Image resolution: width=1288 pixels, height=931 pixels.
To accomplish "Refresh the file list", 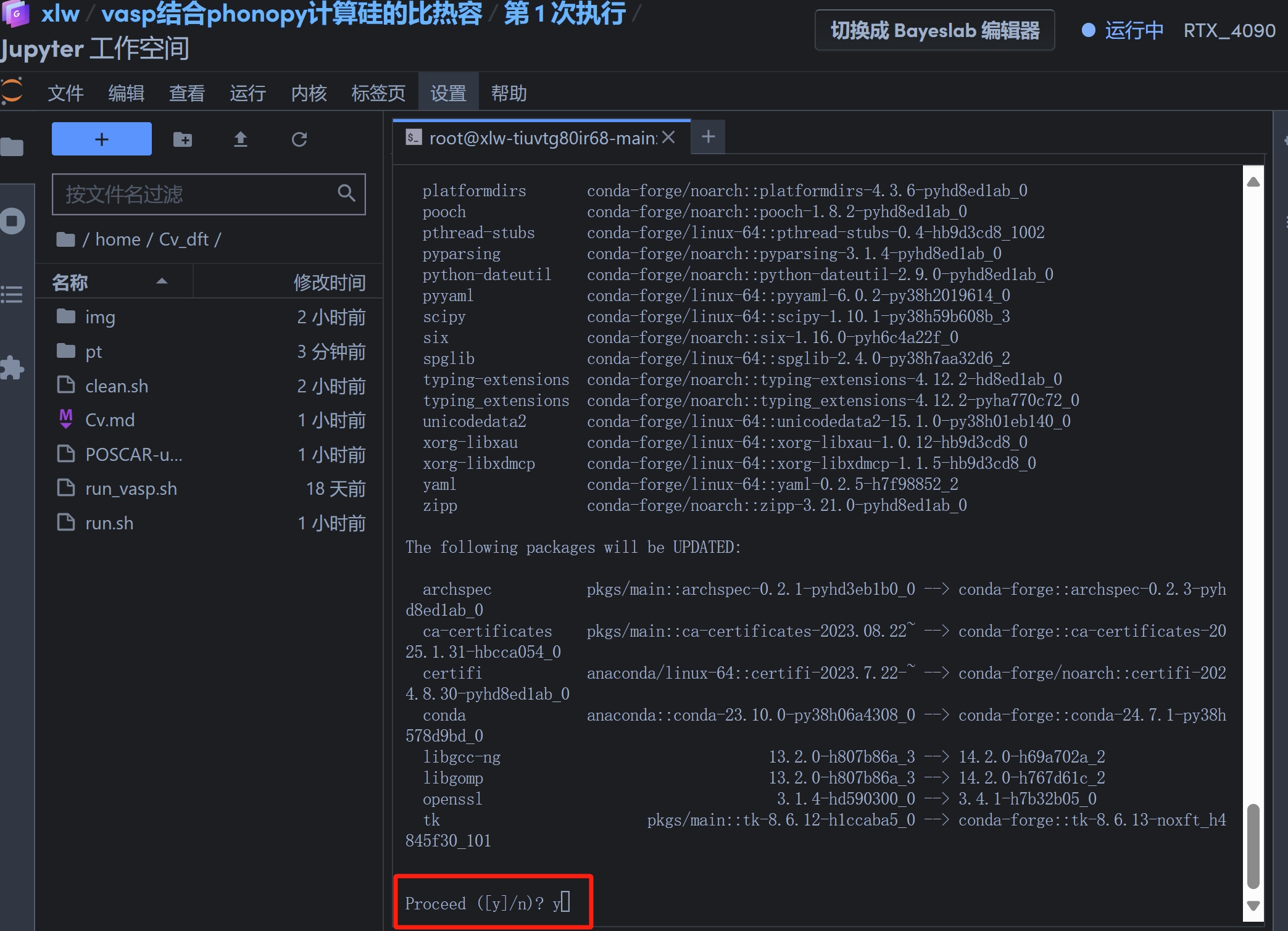I will click(x=299, y=139).
